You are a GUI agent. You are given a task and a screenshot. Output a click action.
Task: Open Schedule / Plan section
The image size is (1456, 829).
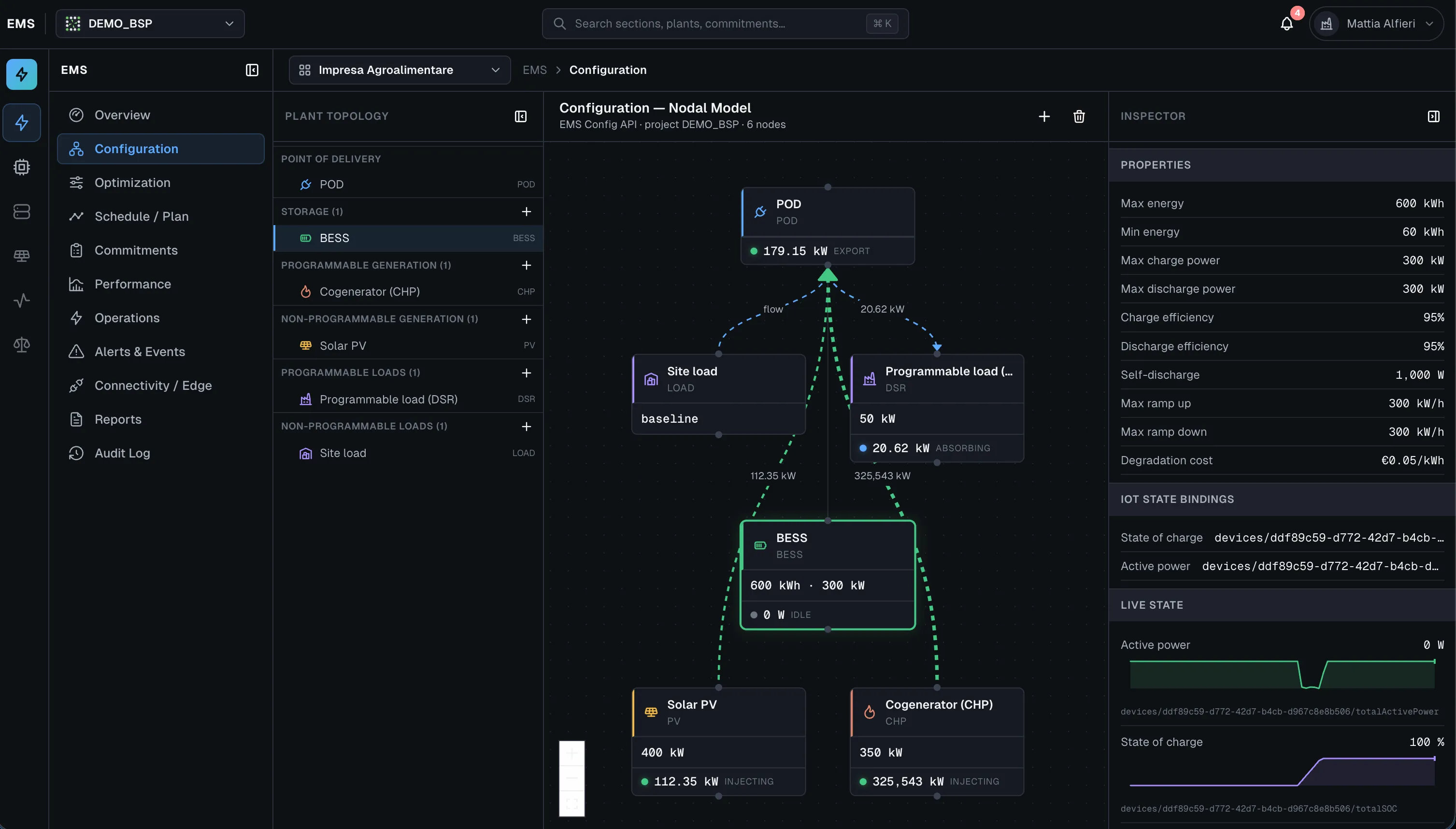160,216
